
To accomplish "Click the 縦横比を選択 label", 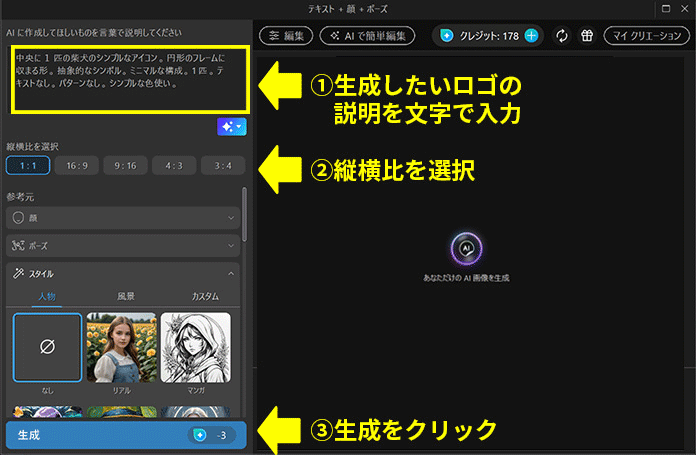I will [x=32, y=146].
